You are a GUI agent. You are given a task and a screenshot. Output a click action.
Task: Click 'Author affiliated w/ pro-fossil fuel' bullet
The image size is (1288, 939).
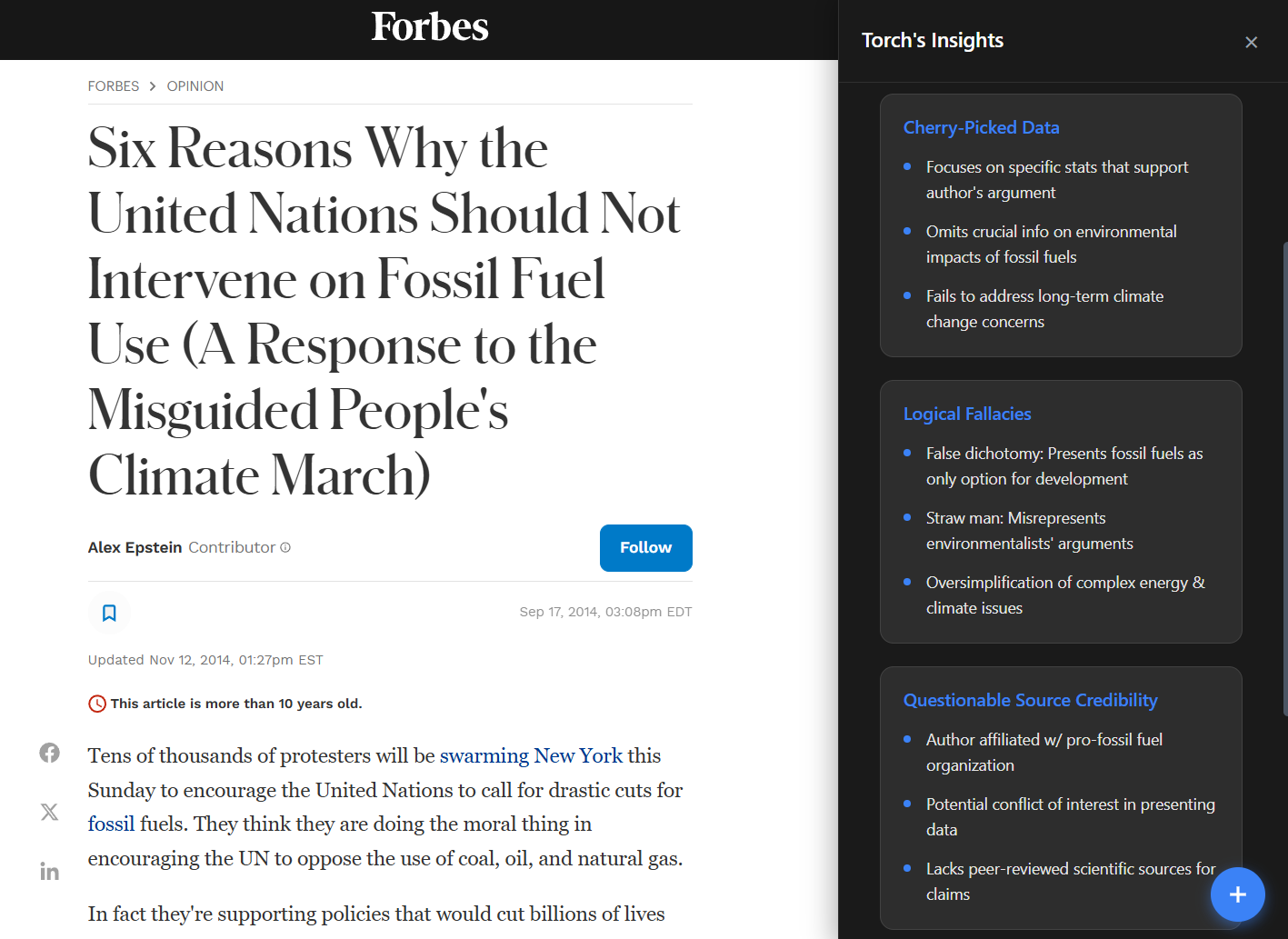tap(1043, 753)
